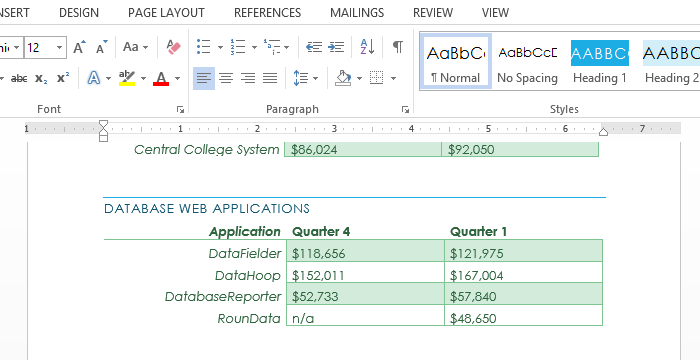Apply red font color
This screenshot has width=700, height=360.
161,79
